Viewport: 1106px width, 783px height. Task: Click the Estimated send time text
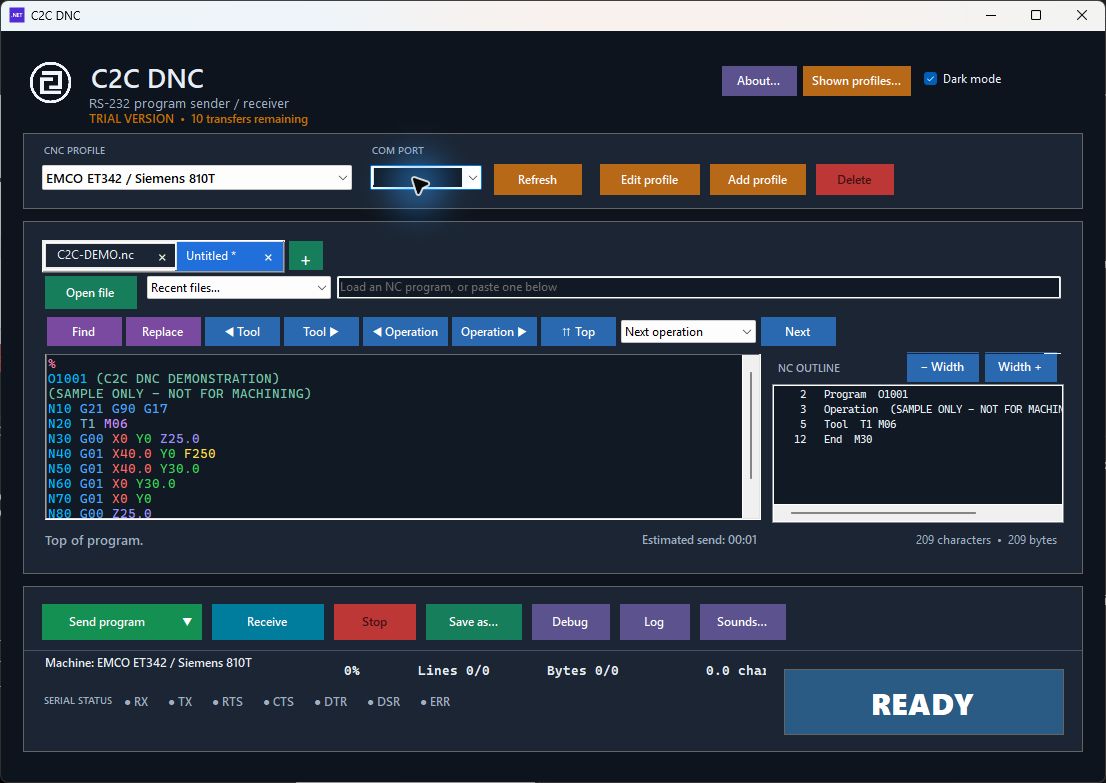699,540
